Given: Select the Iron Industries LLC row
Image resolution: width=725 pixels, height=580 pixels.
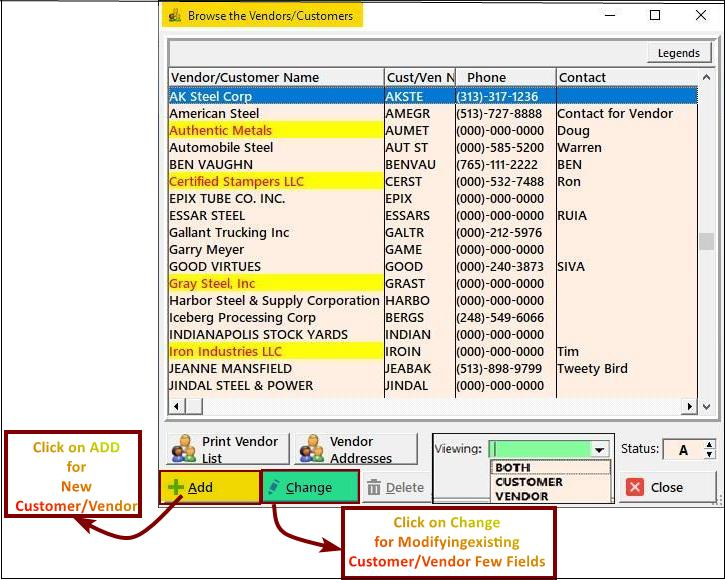Looking at the screenshot, I should [433, 352].
